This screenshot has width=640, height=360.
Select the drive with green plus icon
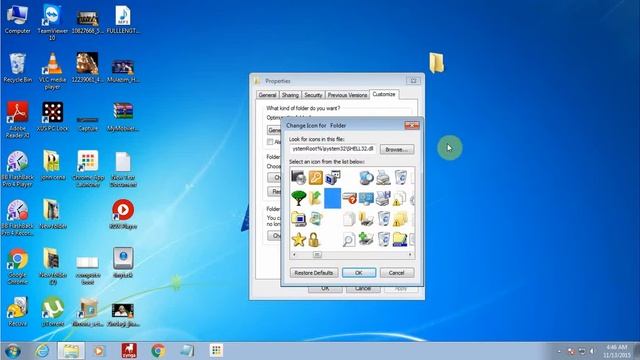point(366,239)
